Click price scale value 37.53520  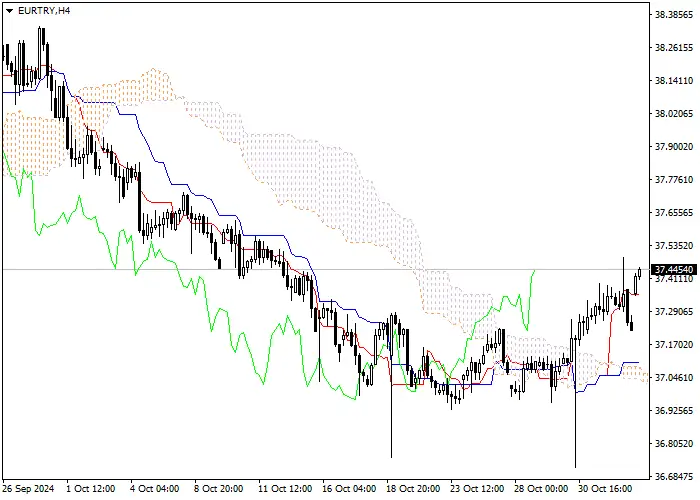pos(674,246)
